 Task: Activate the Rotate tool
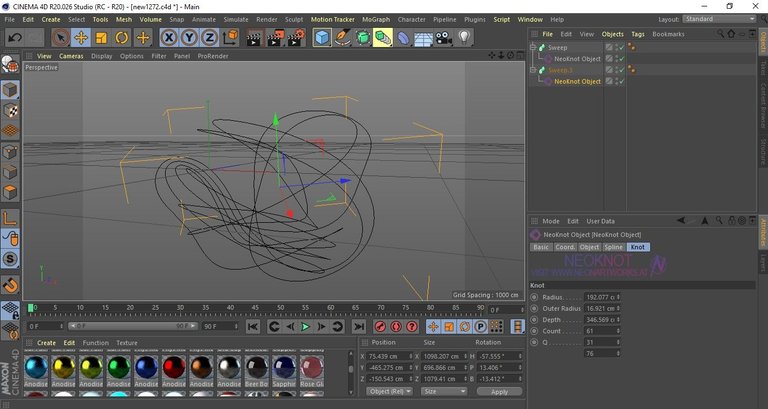121,38
